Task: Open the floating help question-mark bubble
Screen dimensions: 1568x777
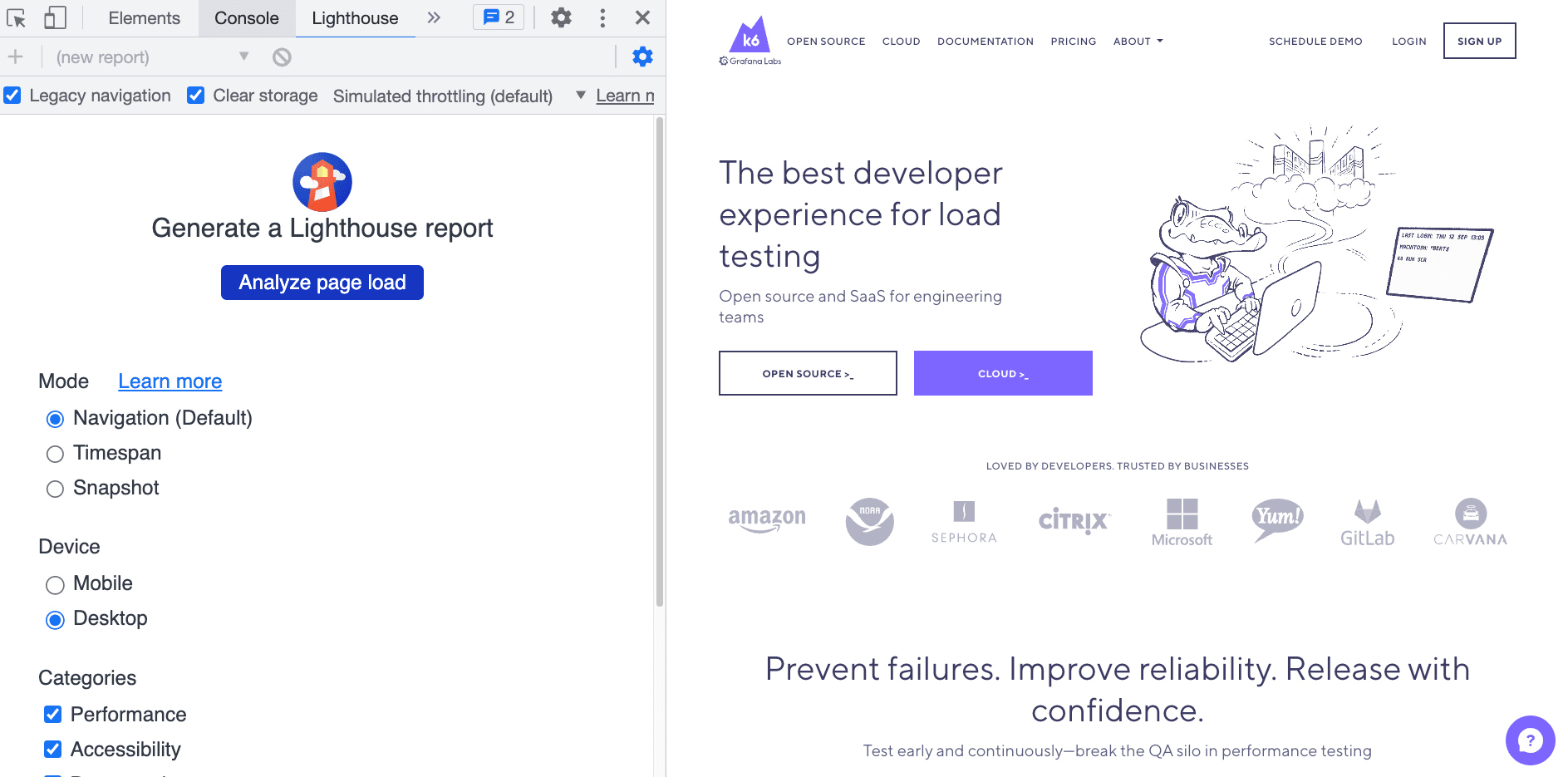Action: [x=1530, y=740]
